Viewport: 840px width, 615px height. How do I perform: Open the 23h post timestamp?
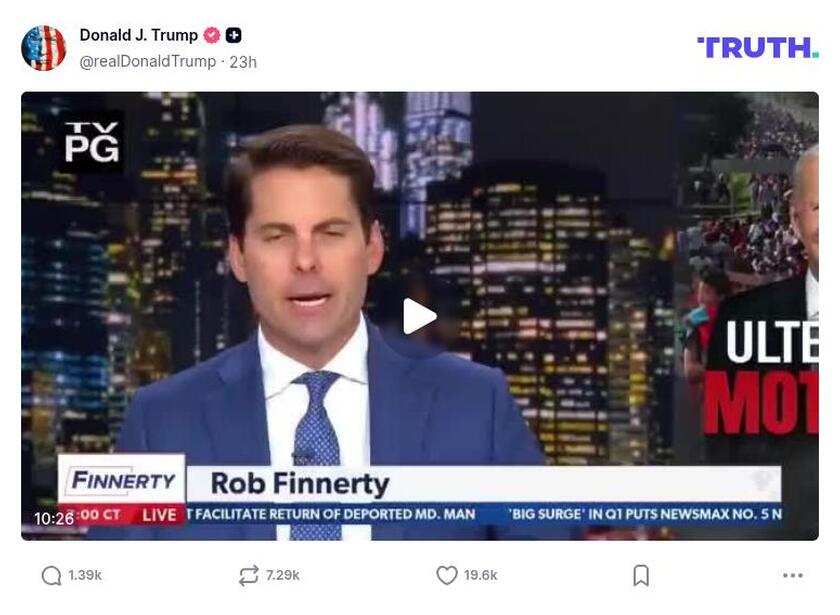pos(243,62)
